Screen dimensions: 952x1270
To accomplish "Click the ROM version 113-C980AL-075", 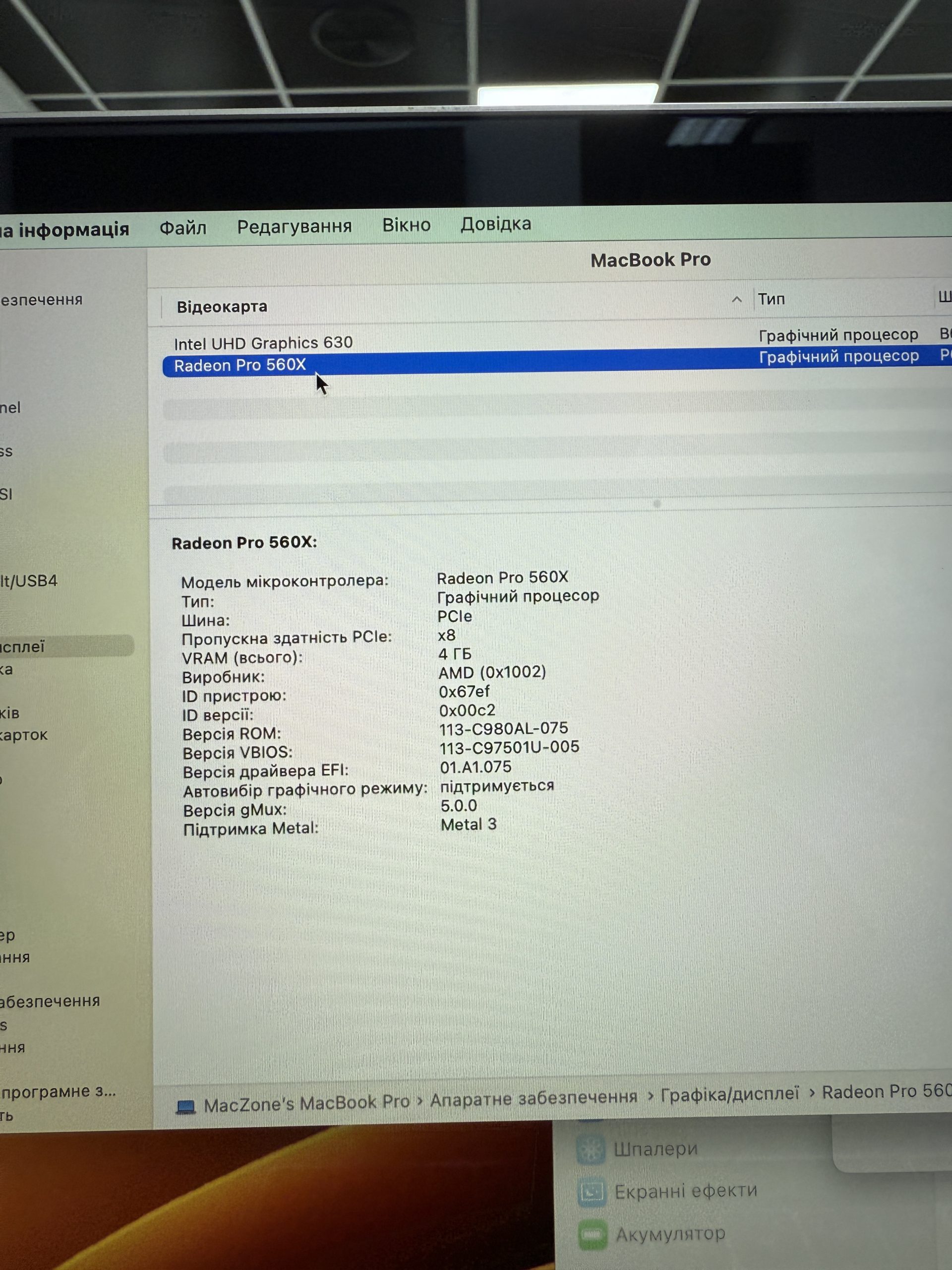I will 503,729.
